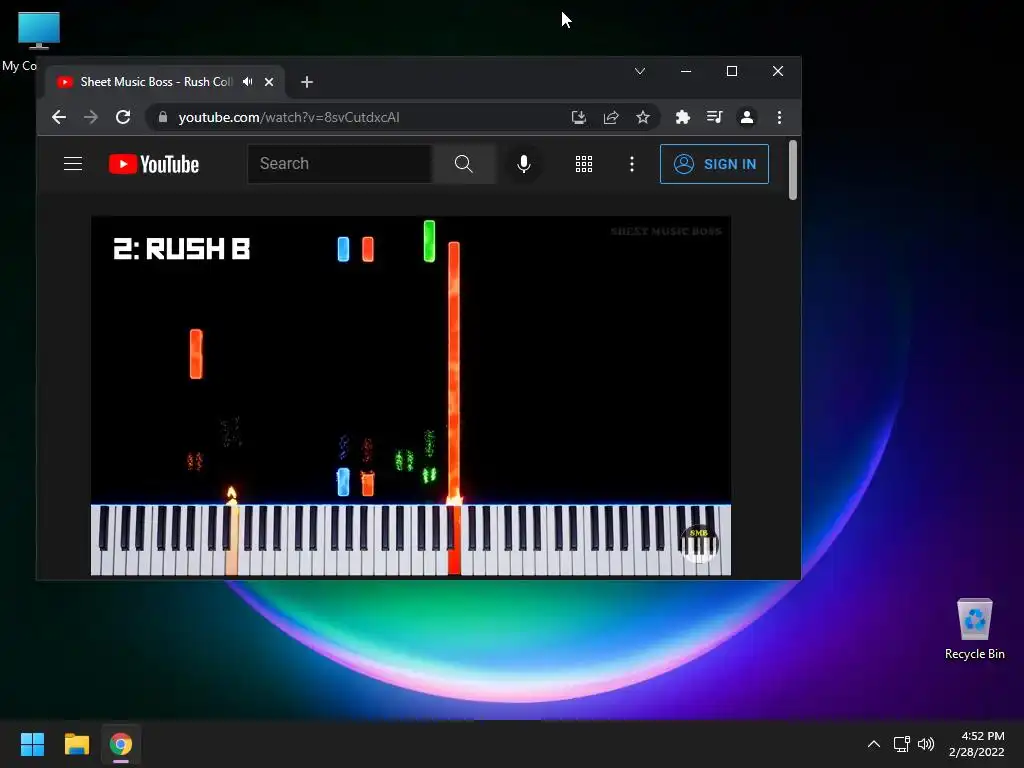This screenshot has height=768, width=1024.
Task: Focus the YouTube Search field
Action: coord(340,164)
